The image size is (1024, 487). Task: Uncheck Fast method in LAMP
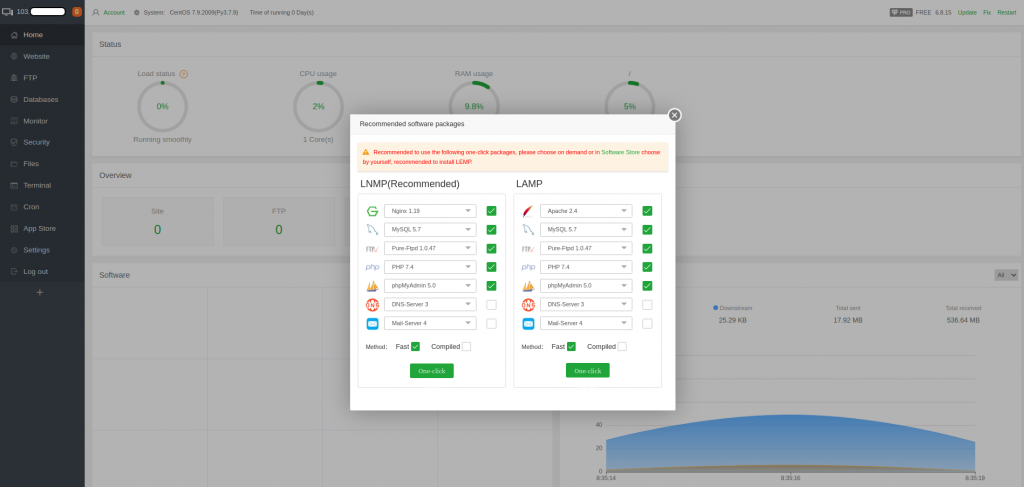point(571,347)
